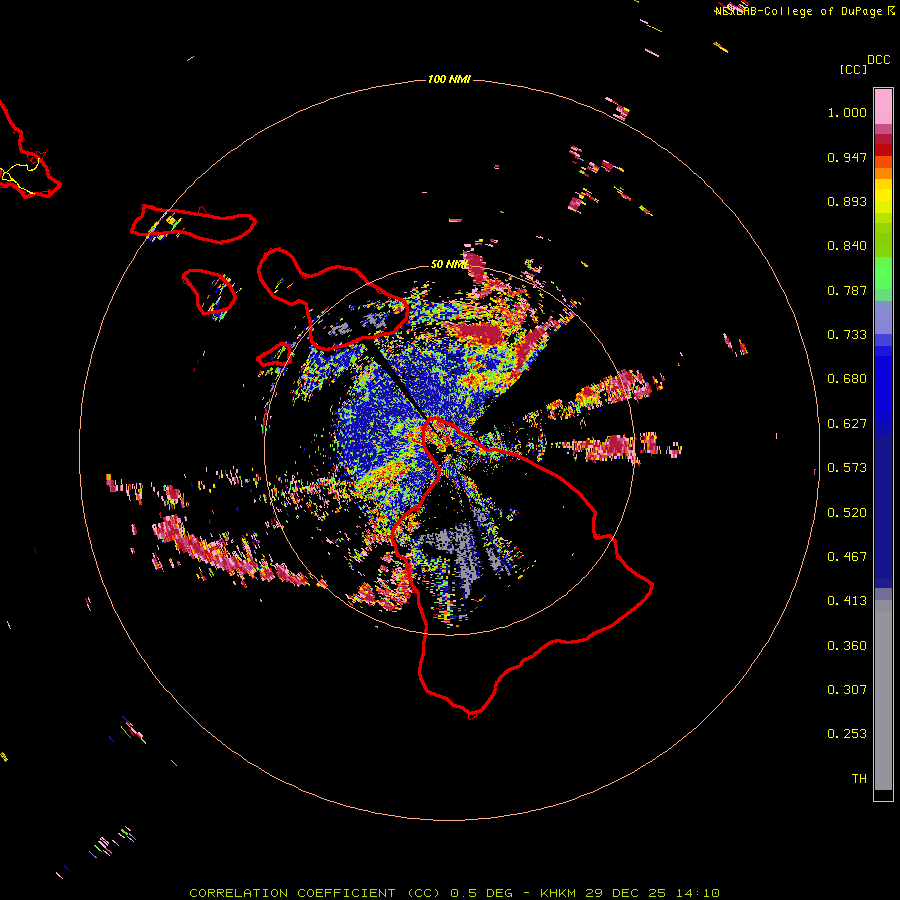Pick the light pink band of the color scale
900x900 pixels.
883,107
